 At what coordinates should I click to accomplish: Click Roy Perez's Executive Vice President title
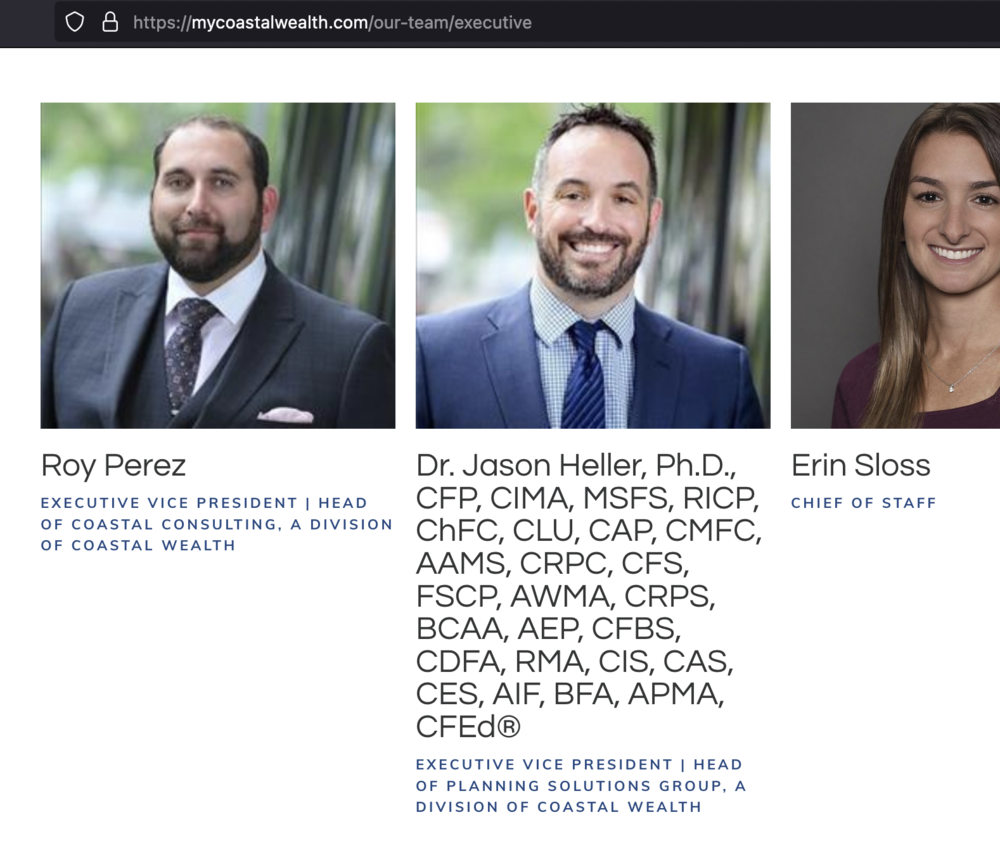pos(217,524)
